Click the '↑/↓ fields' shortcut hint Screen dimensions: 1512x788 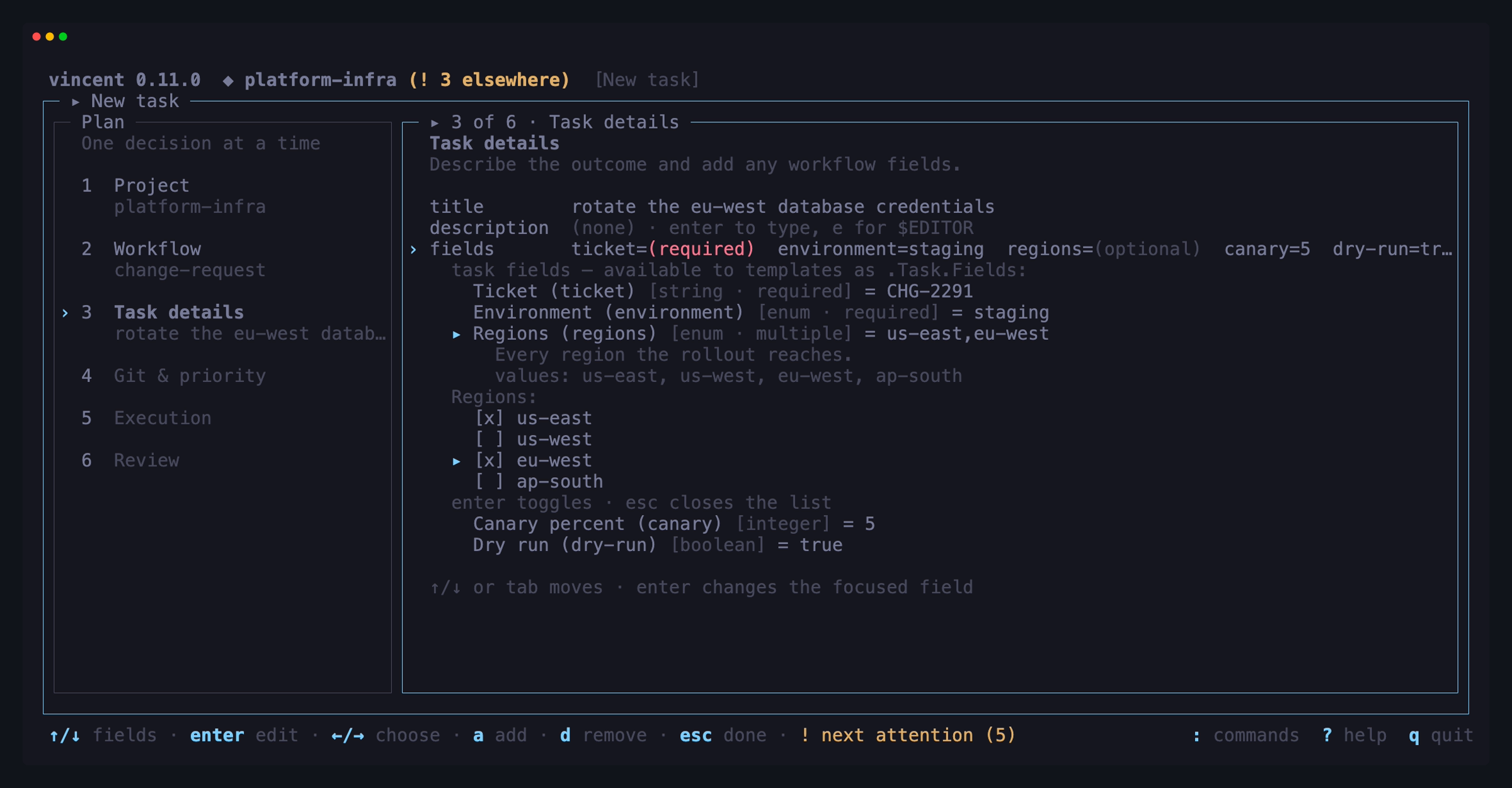point(103,735)
